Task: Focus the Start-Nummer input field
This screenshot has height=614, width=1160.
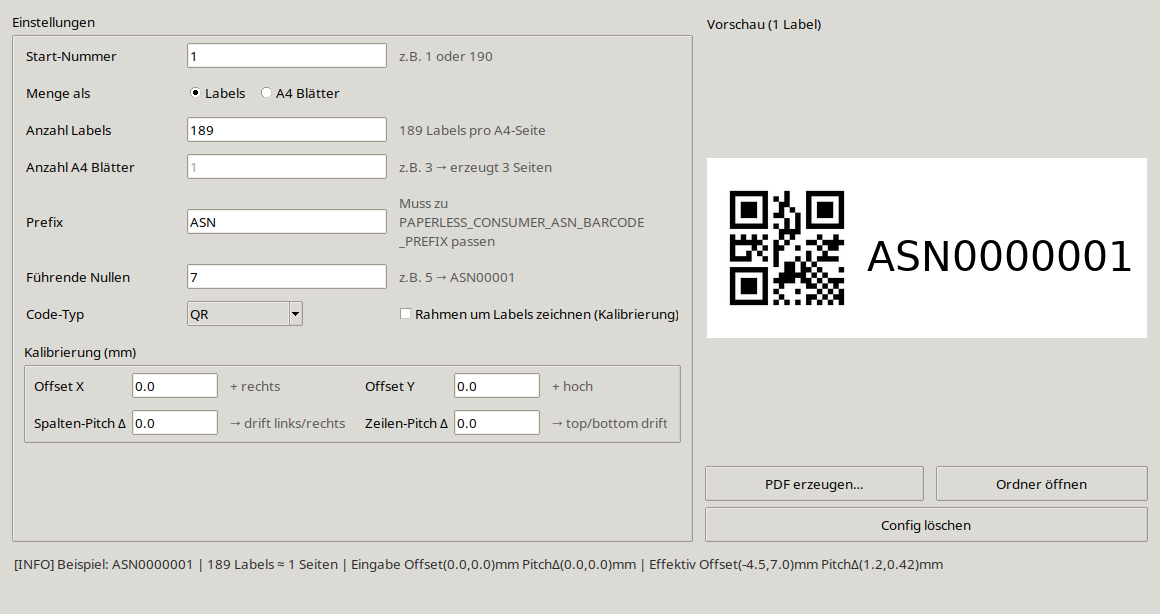Action: 287,55
